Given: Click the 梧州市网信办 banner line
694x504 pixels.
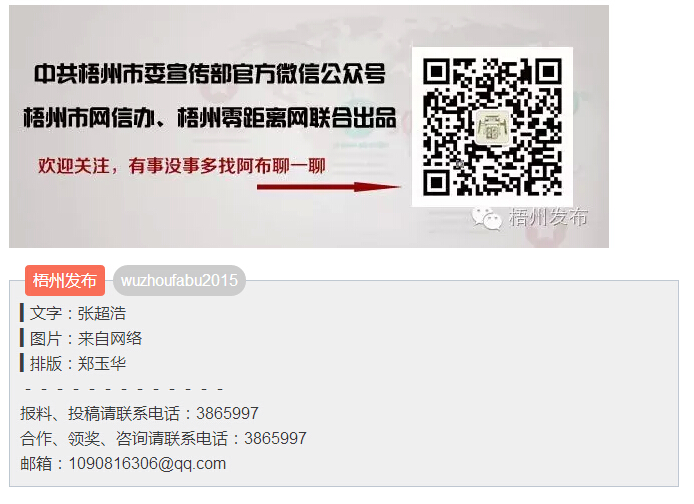Looking at the screenshot, I should click(209, 117).
